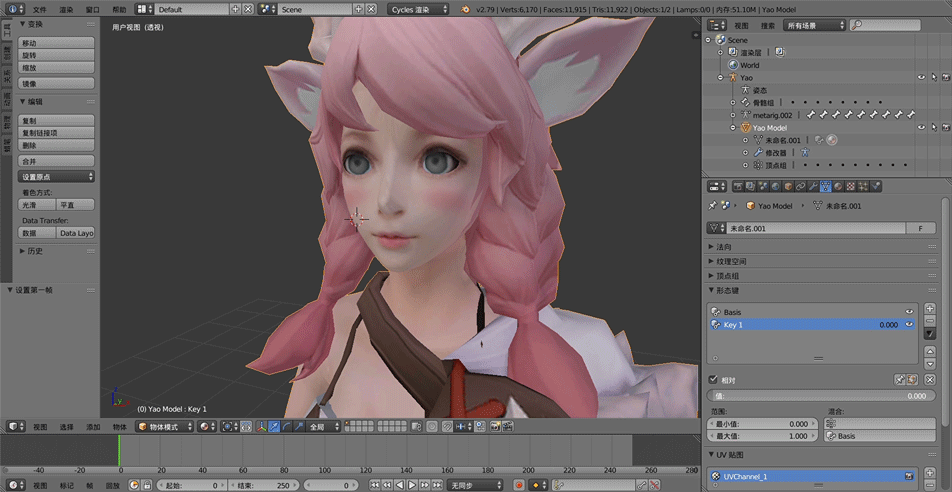Click the OpenGL render animation clapper icon

click(x=508, y=426)
